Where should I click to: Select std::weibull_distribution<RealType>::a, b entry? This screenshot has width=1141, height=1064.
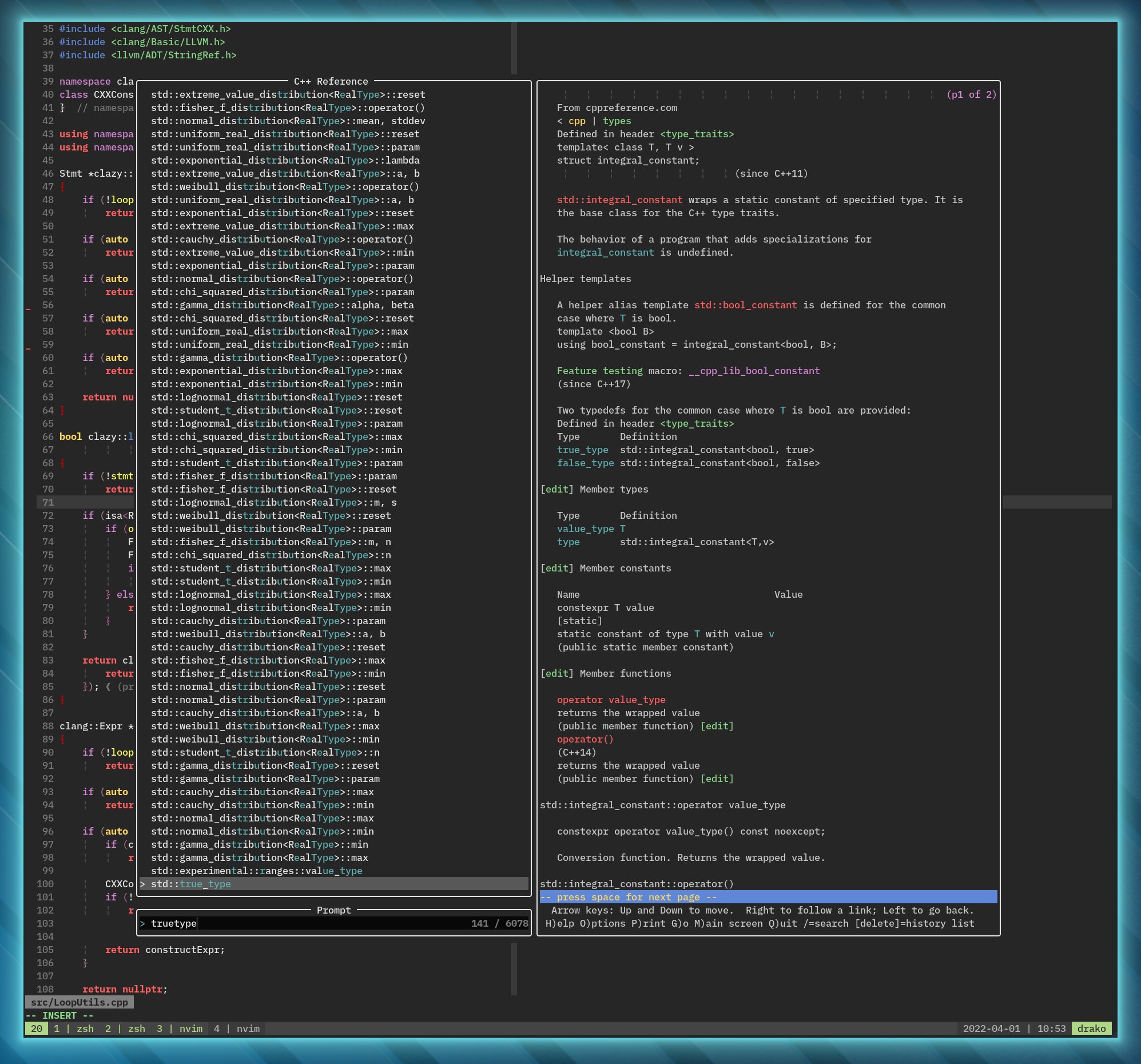268,634
